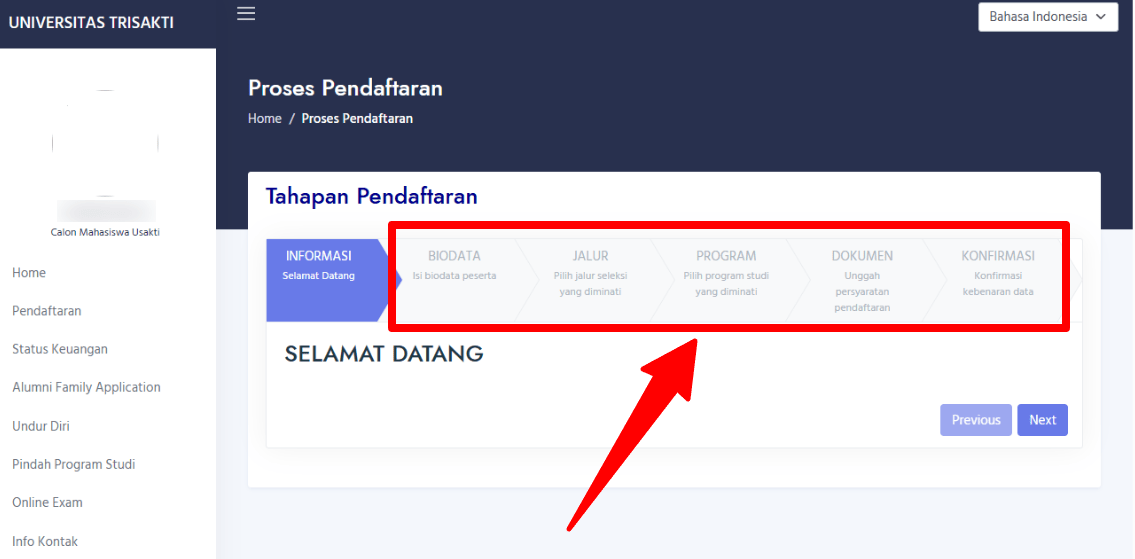Viewport: 1135px width, 559px height.
Task: Open Info Kontak in sidebar
Action: click(45, 541)
